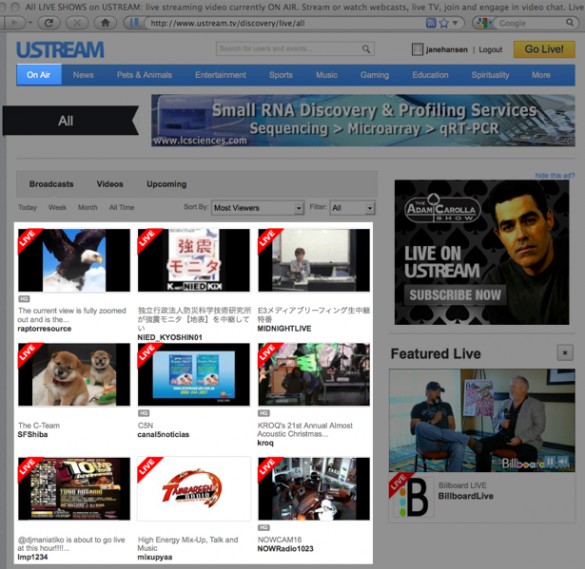Click the browser stop button

point(77,23)
